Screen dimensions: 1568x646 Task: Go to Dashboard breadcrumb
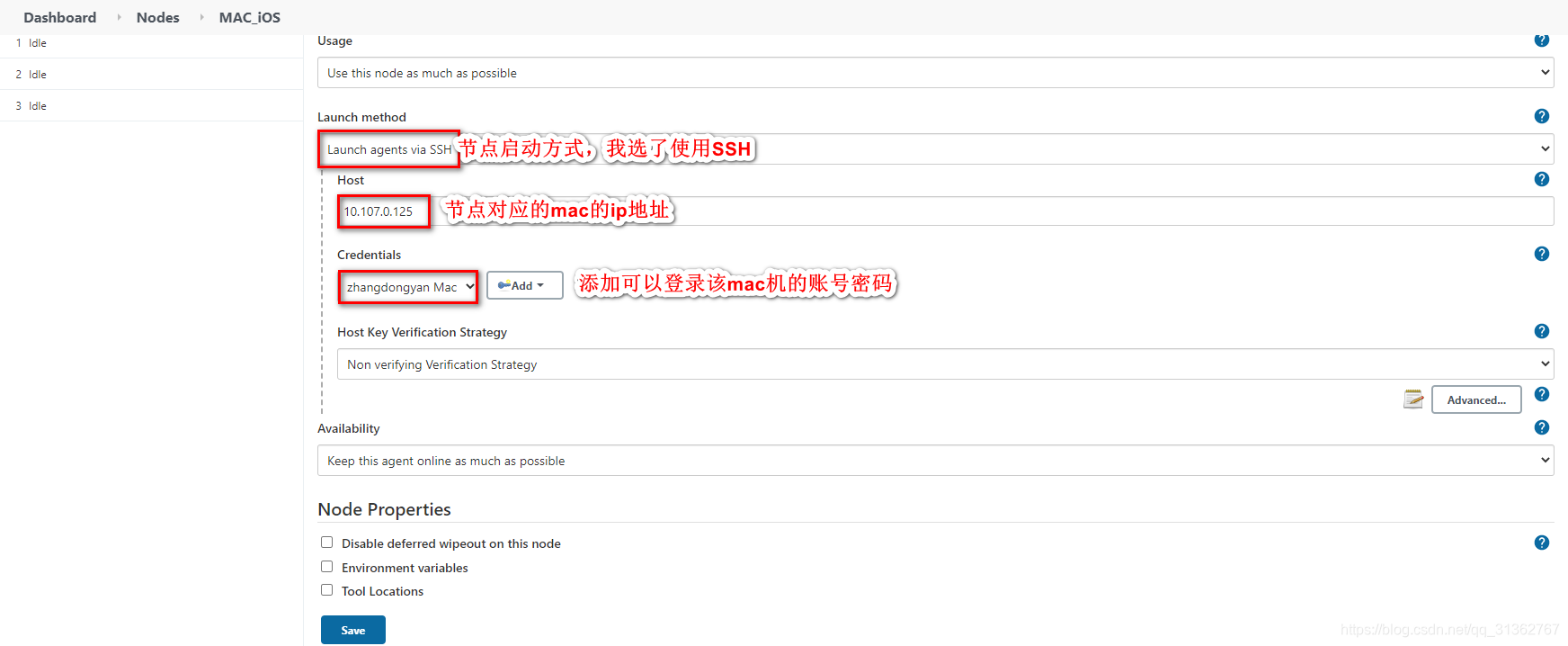[x=59, y=17]
